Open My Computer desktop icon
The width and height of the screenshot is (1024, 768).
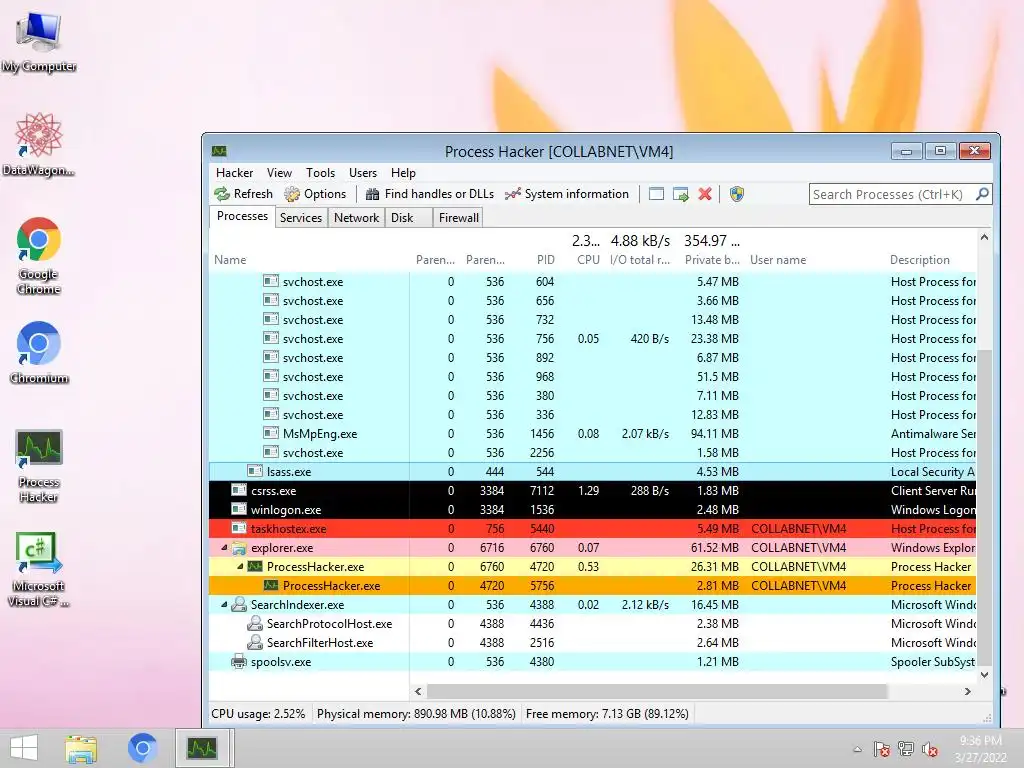tap(39, 40)
